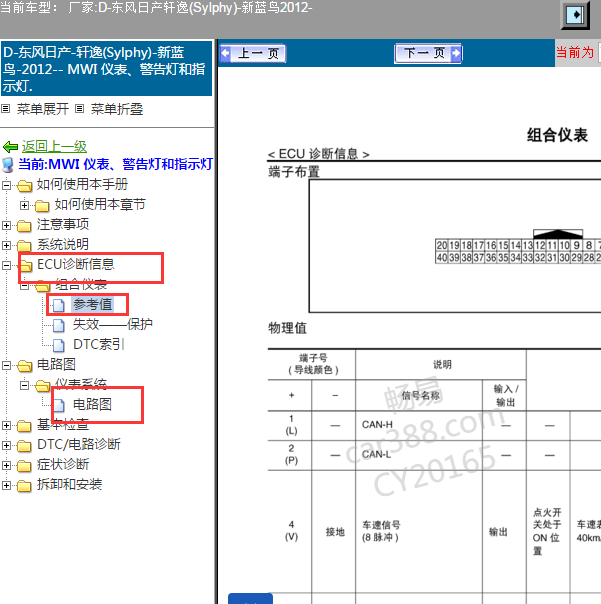Click the 菜单展开 expand menu option

(43, 109)
